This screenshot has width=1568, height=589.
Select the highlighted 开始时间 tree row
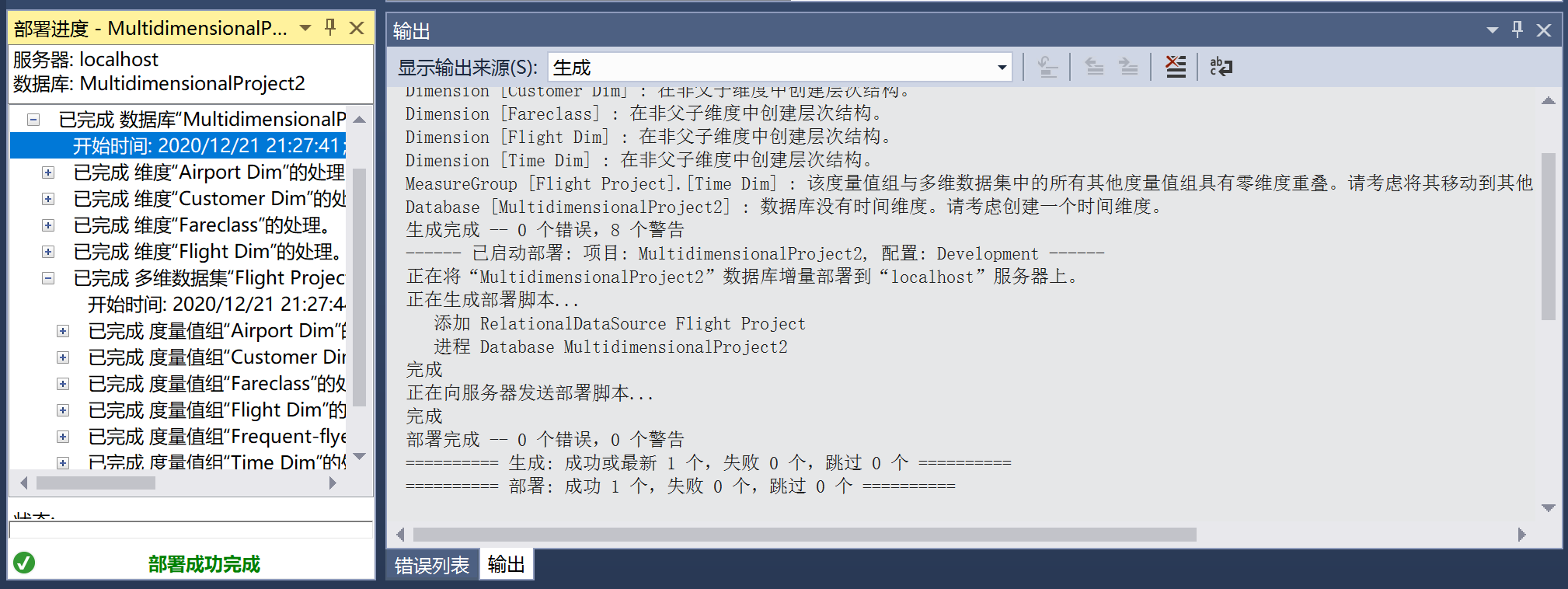pyautogui.click(x=178, y=146)
